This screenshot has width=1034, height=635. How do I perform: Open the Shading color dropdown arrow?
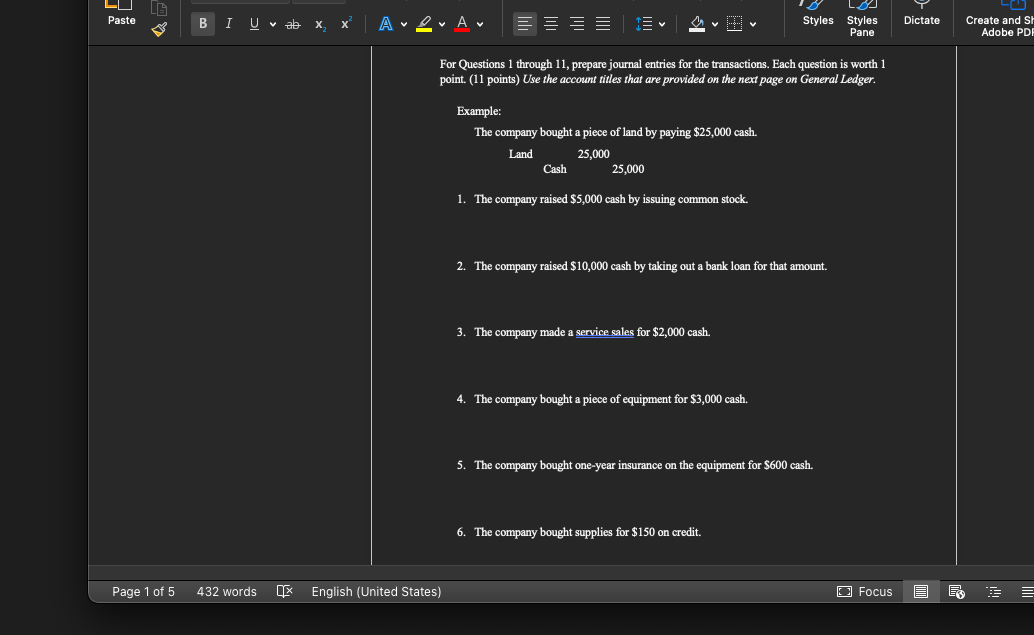[715, 24]
